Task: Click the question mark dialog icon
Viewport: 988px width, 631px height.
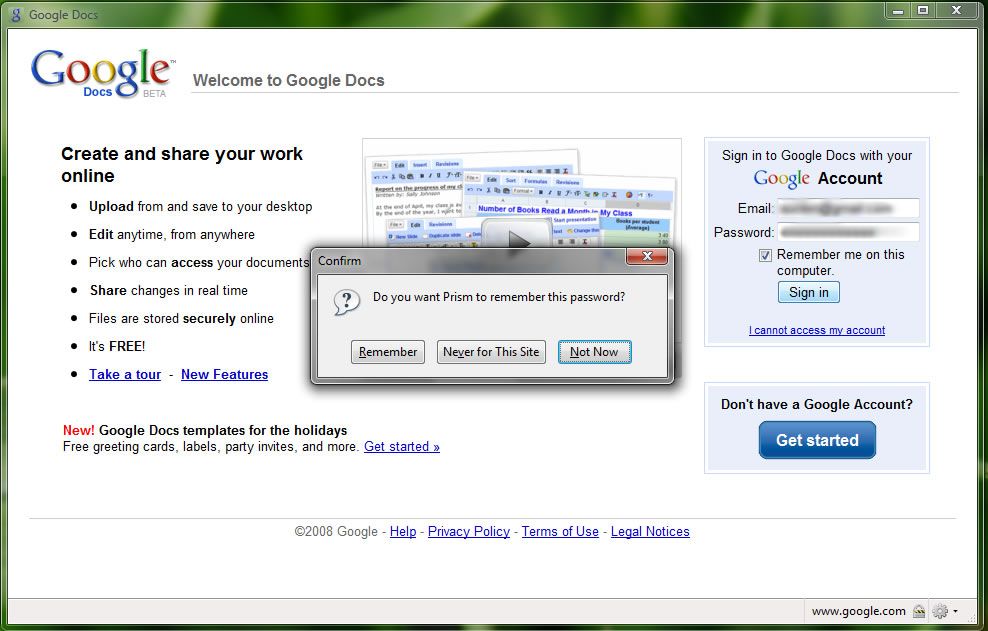Action: 347,302
